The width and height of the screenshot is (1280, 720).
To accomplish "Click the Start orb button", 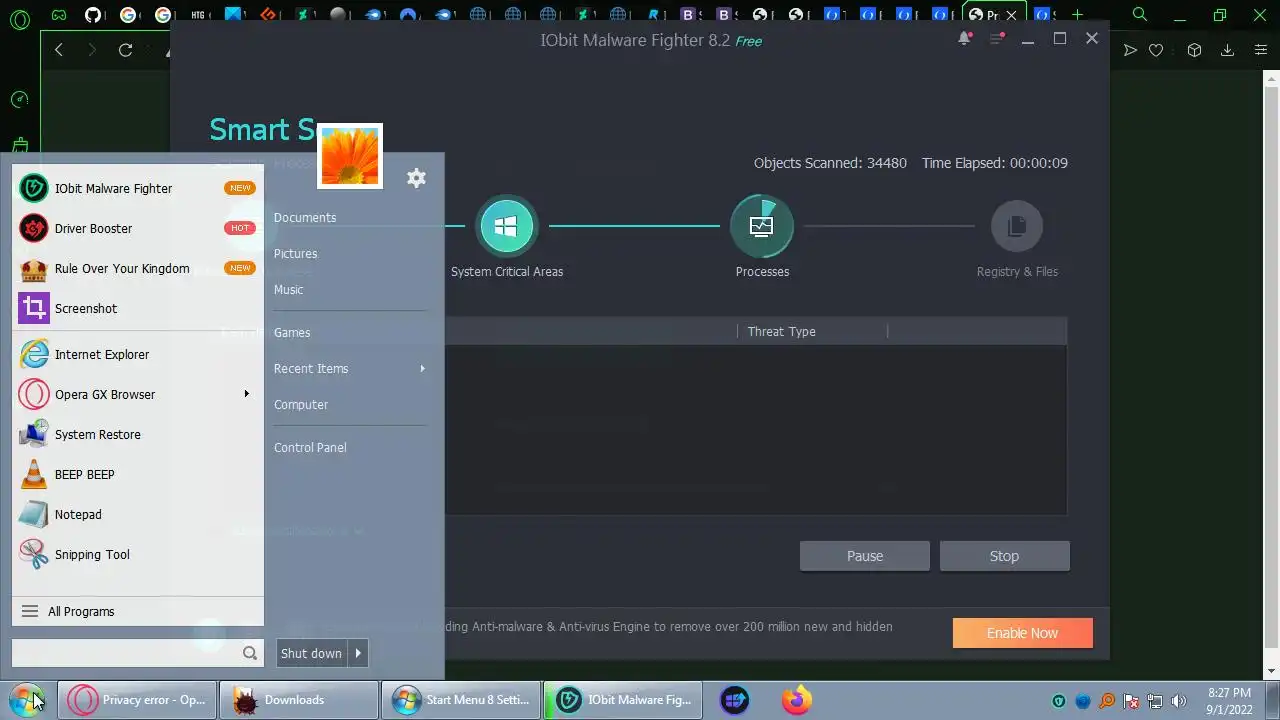I will [26, 699].
